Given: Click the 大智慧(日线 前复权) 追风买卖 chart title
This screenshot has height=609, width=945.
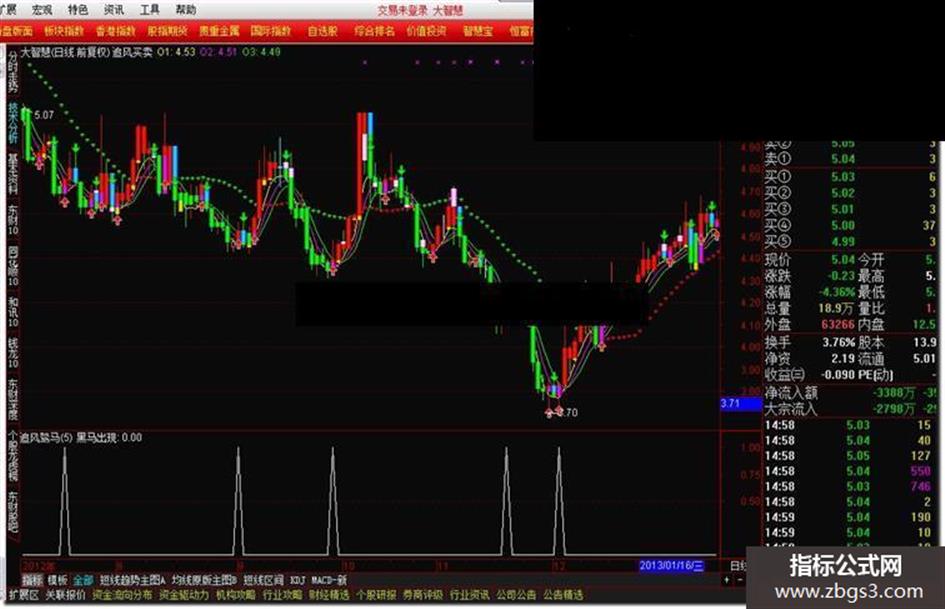Looking at the screenshot, I should (x=87, y=52).
